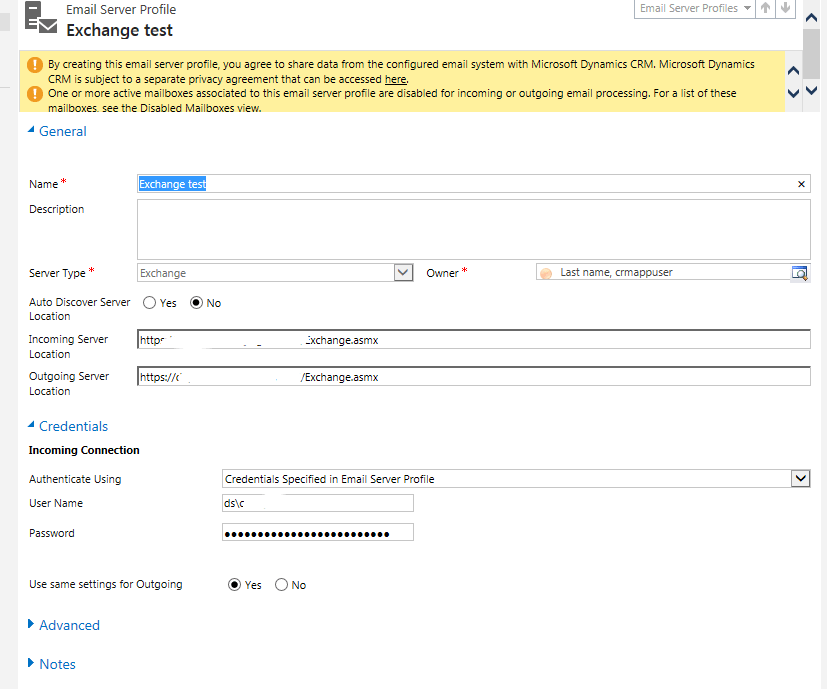This screenshot has height=689, width=827.
Task: Clear the Name field with the x icon
Action: click(x=799, y=184)
